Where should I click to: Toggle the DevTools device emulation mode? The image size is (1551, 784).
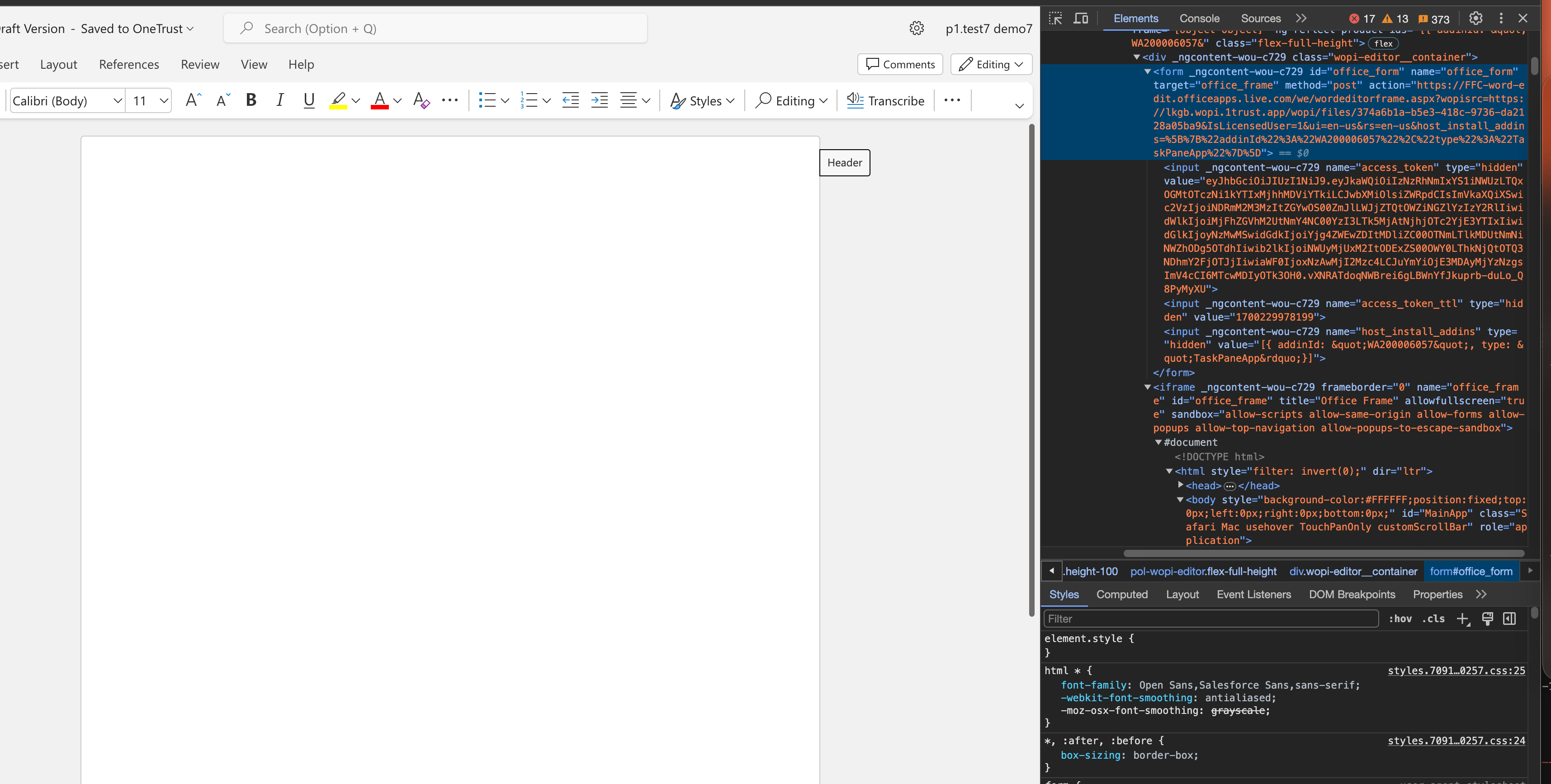pos(1081,18)
